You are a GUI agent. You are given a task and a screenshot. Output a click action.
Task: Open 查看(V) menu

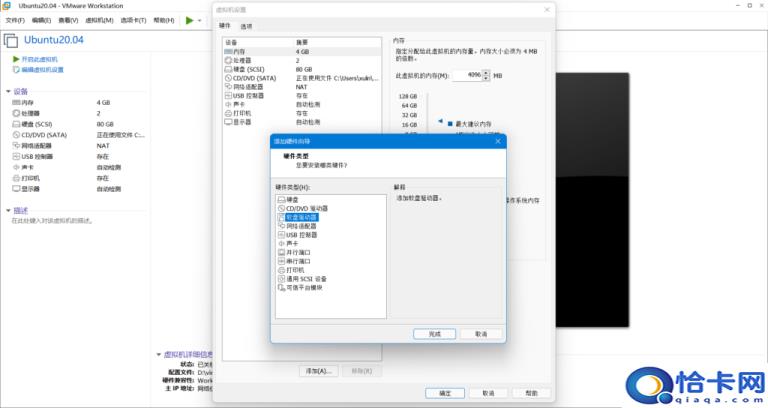click(x=68, y=20)
